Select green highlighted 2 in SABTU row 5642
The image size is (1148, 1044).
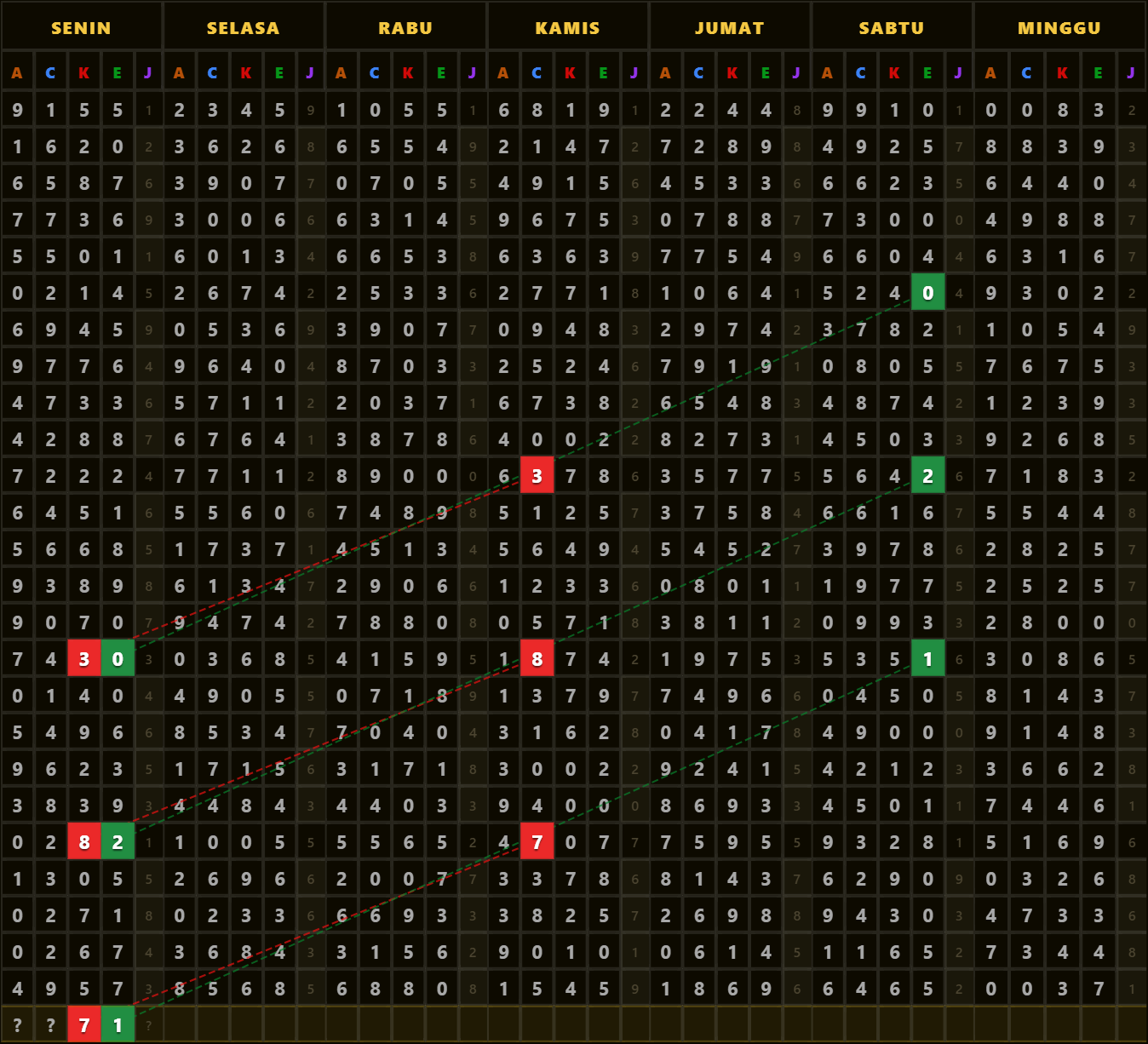(x=927, y=476)
